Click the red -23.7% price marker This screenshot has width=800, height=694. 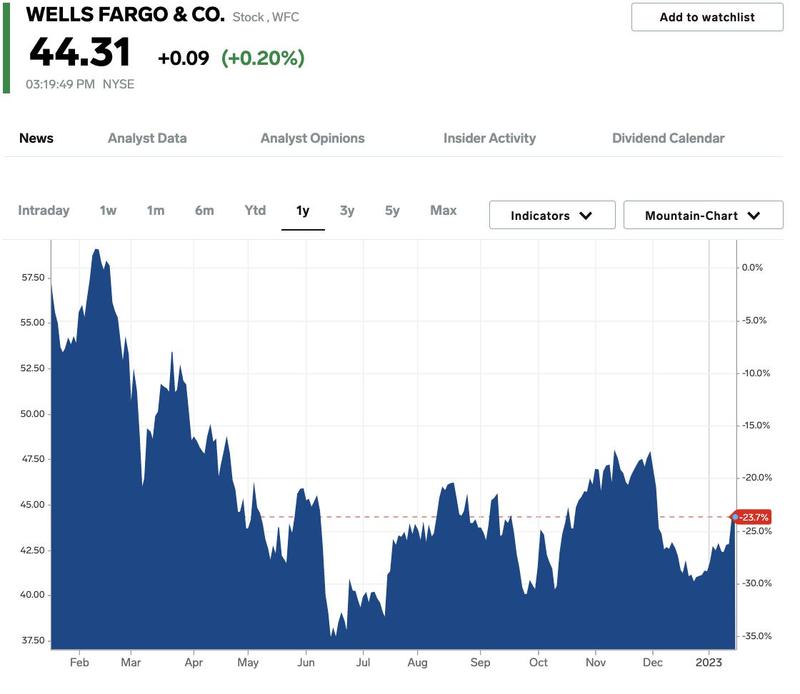coord(752,517)
